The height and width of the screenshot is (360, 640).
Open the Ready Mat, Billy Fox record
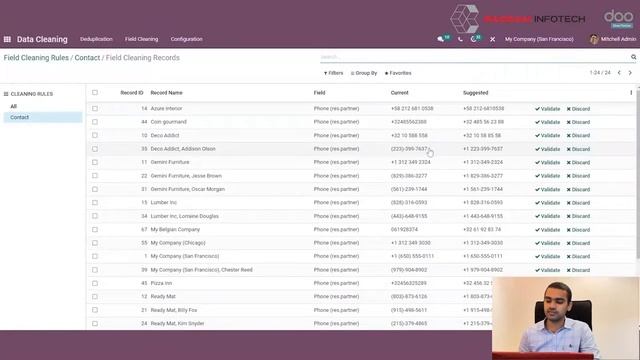173,310
